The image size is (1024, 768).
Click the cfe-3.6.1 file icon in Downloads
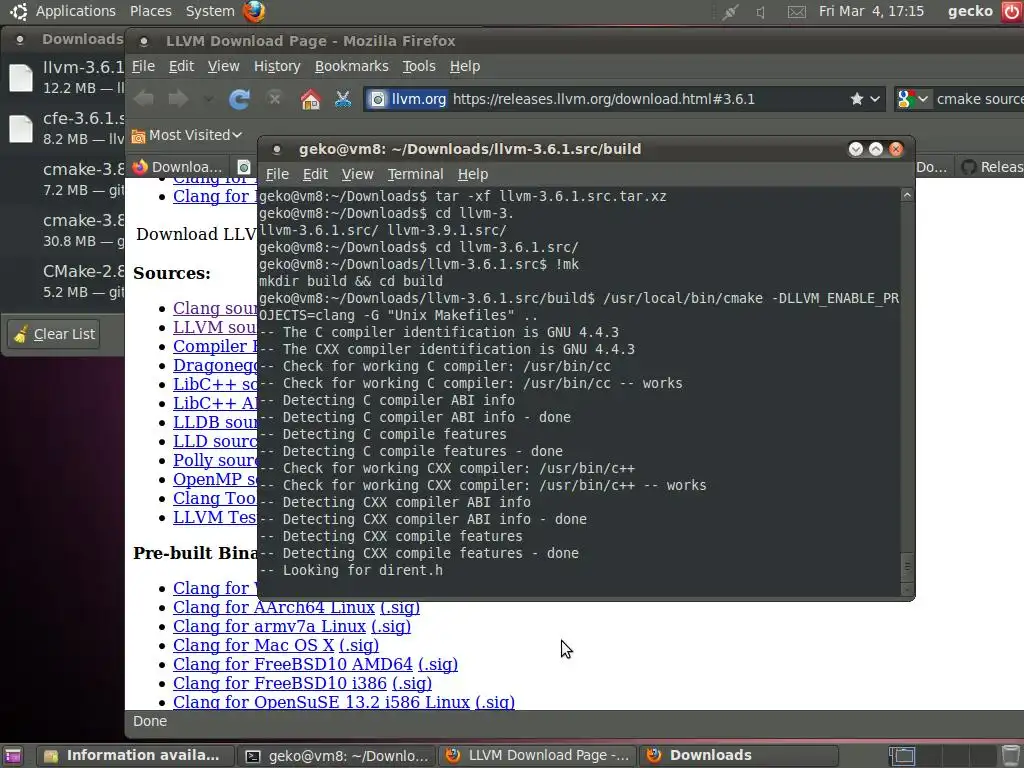click(21, 128)
